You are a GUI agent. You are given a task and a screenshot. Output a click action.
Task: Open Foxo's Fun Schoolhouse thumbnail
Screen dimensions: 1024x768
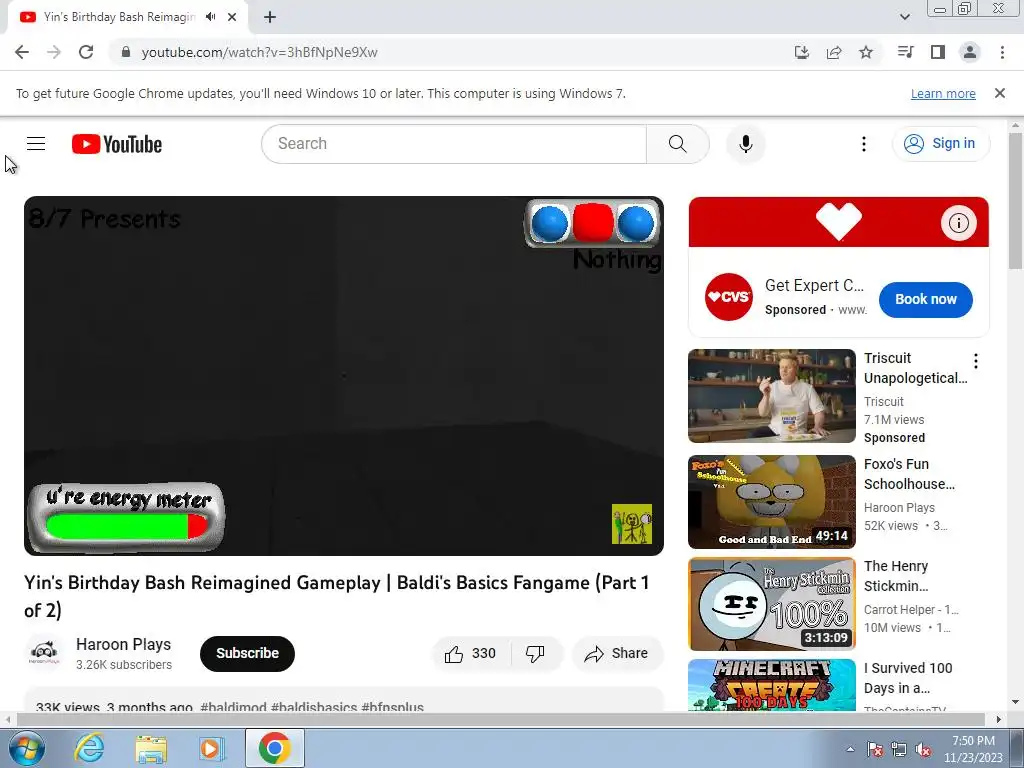coord(771,502)
